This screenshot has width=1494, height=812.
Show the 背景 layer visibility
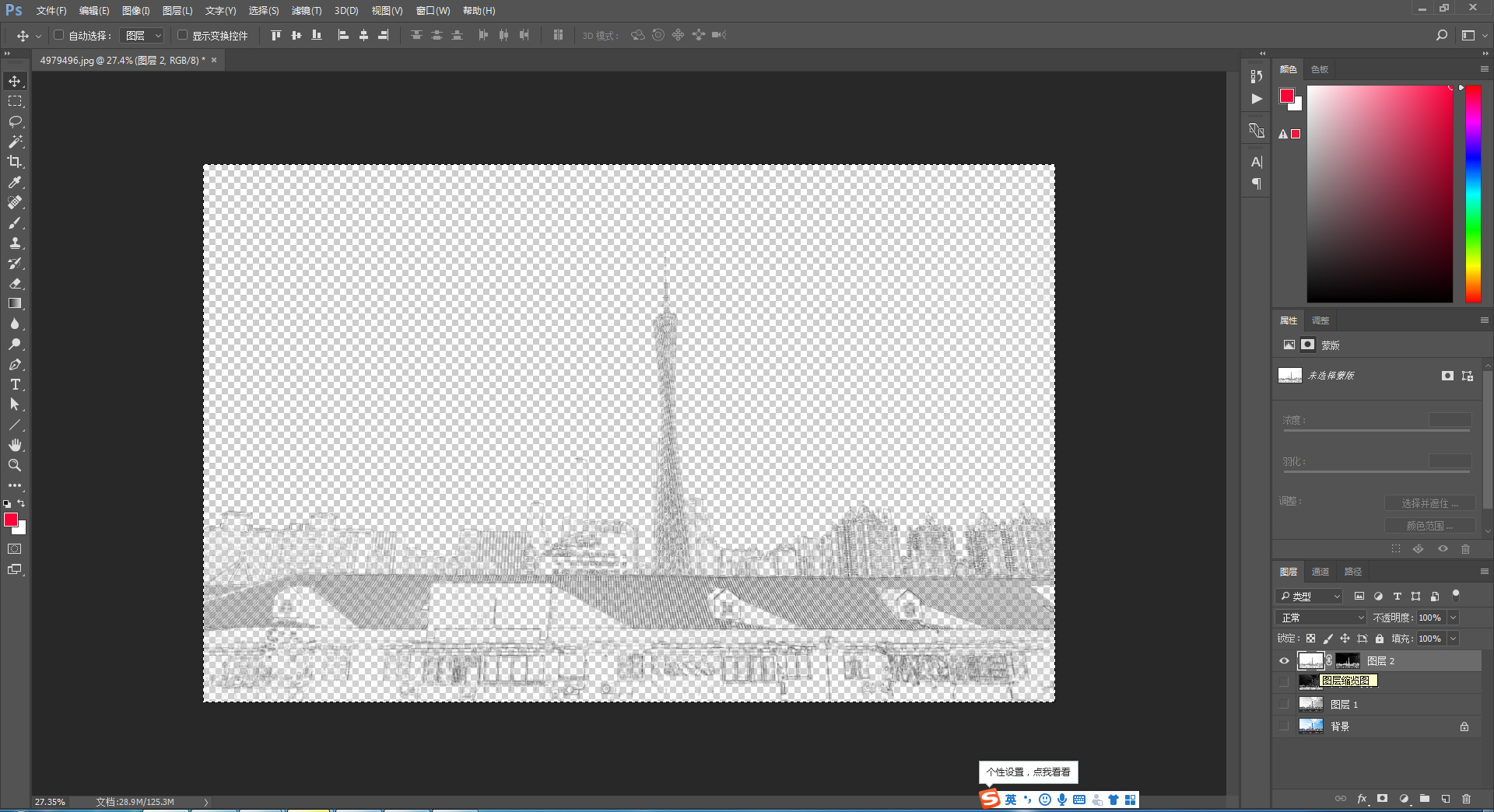pos(1284,726)
